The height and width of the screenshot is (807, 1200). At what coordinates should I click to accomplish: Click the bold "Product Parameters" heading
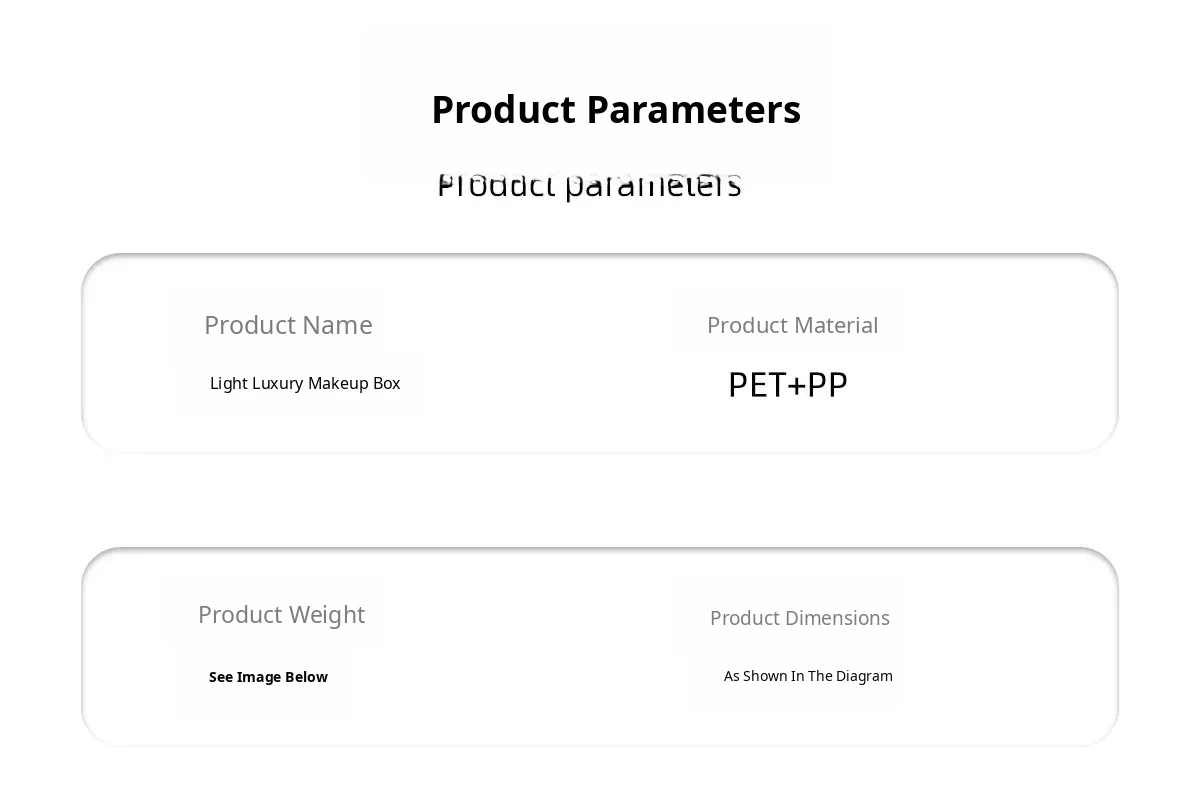tap(616, 110)
